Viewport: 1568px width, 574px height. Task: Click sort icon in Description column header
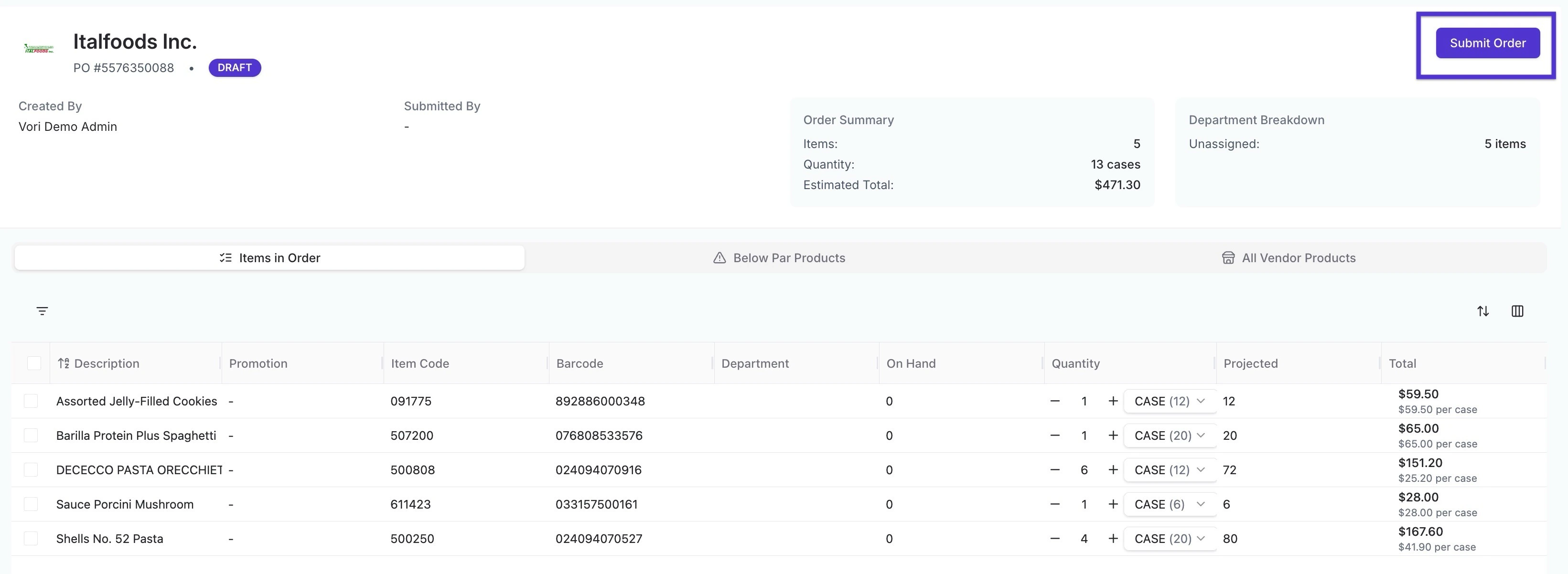(x=64, y=363)
